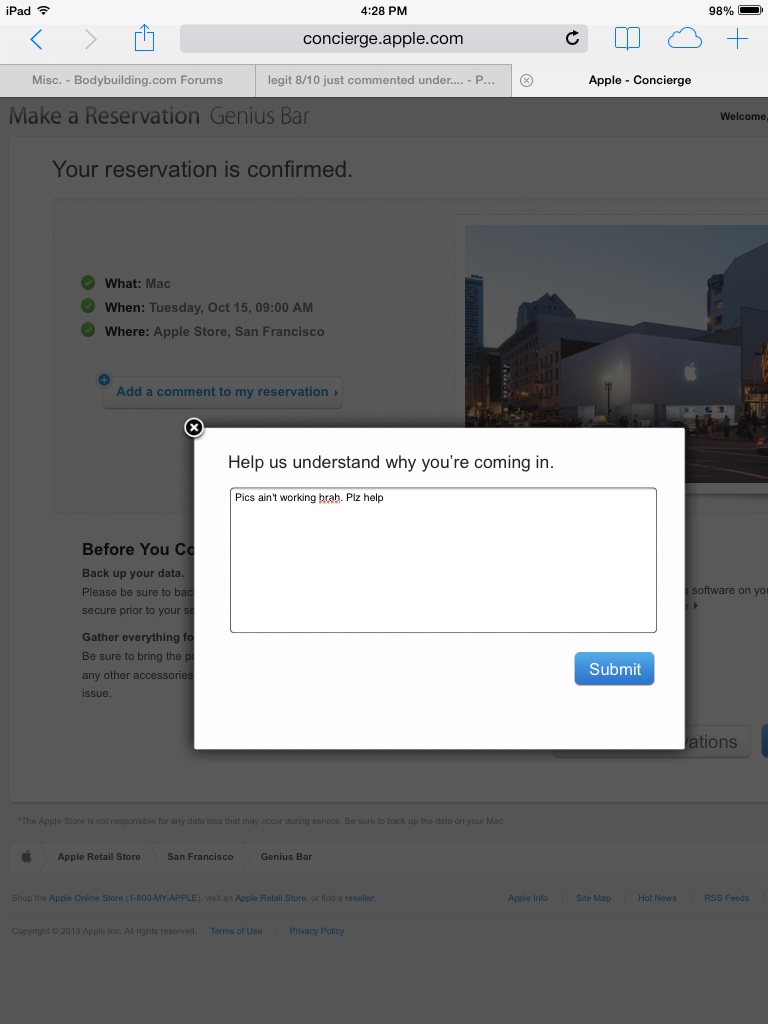Submit the reservation comment
Viewport: 768px width, 1024px height.
614,669
